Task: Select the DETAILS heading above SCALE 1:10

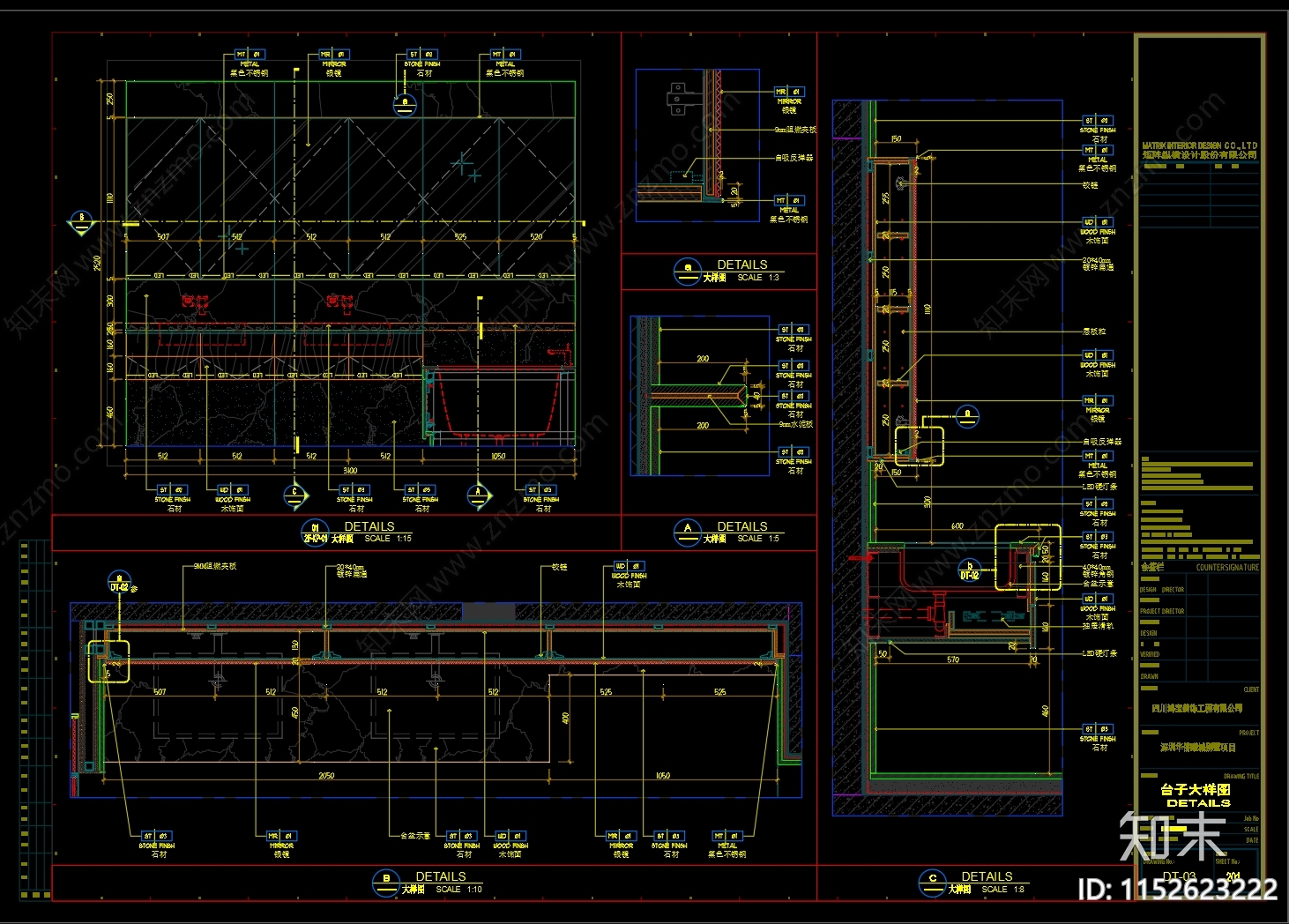Action: (441, 876)
